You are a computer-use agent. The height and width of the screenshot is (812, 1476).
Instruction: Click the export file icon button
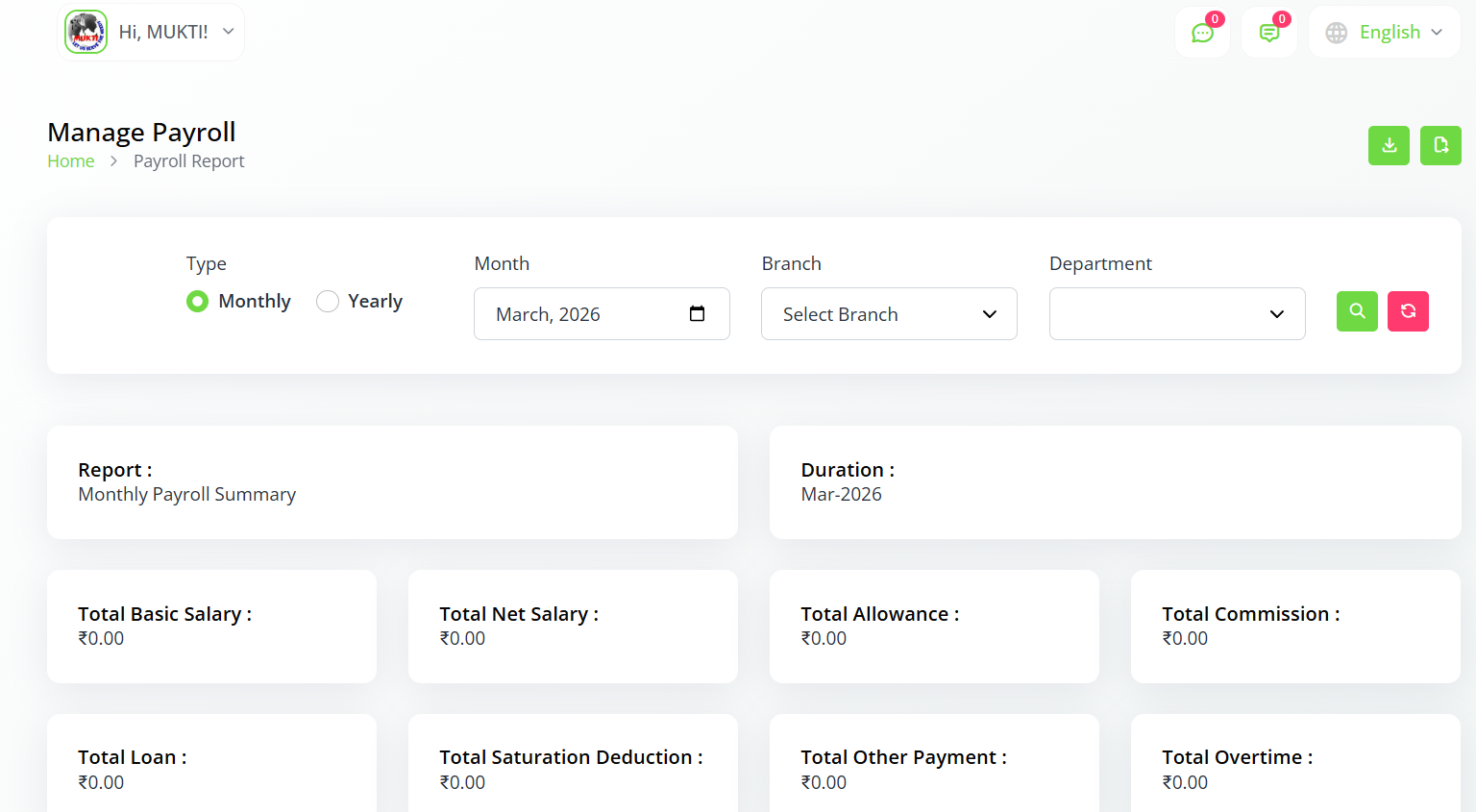point(1440,146)
